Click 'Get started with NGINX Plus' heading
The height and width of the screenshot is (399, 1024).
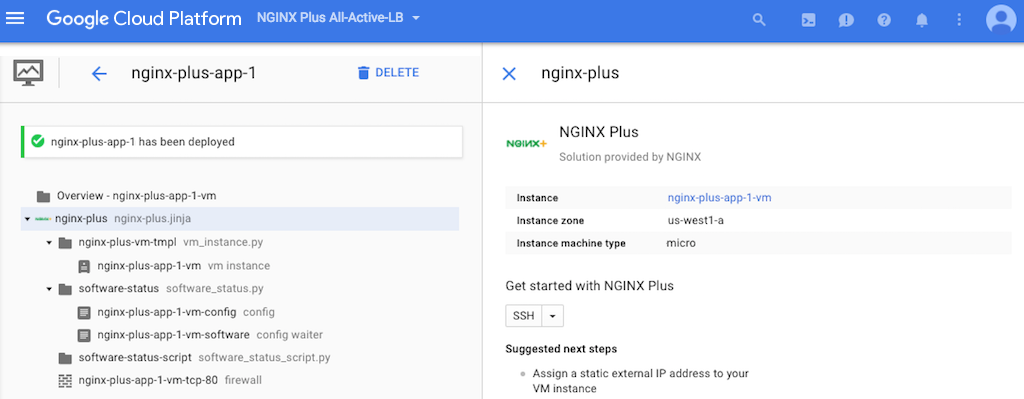point(589,286)
